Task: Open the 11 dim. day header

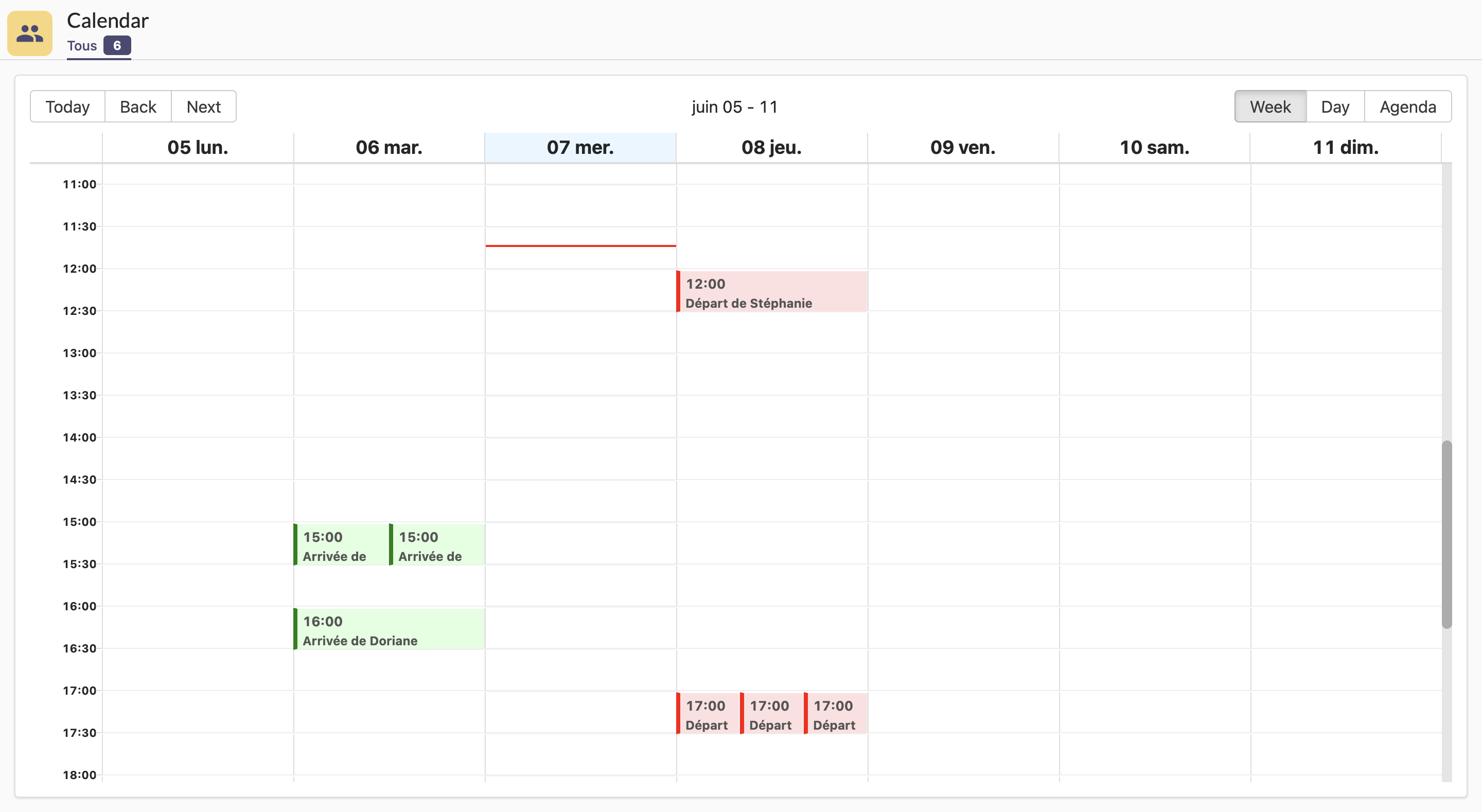Action: click(1345, 147)
